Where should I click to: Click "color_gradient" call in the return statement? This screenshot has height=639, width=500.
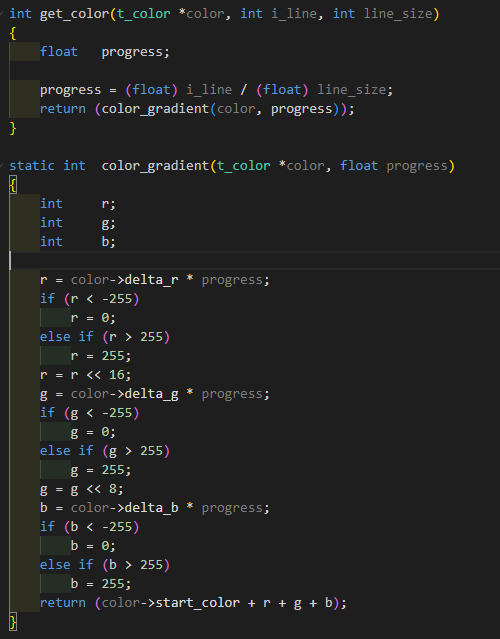coord(155,109)
